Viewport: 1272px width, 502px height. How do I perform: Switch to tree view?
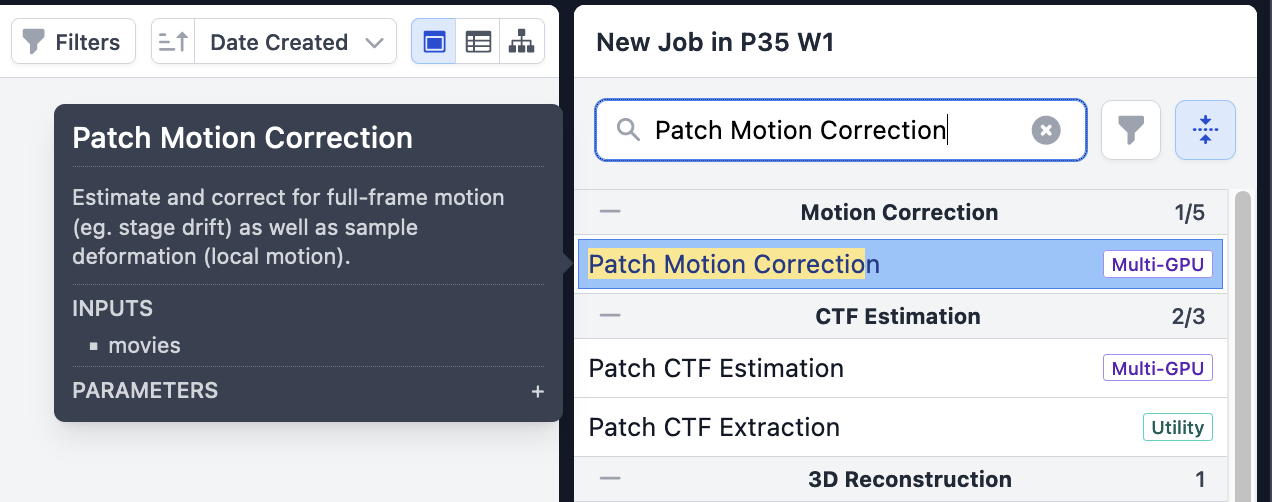point(521,42)
